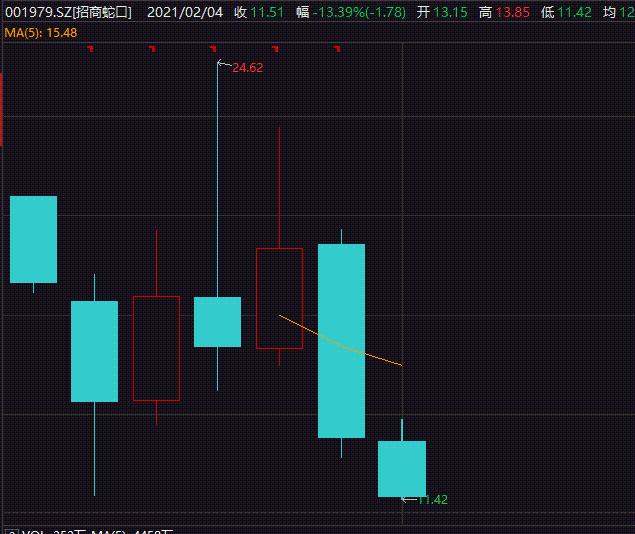
Task: Select the first hollow red candlestick
Action: click(156, 348)
